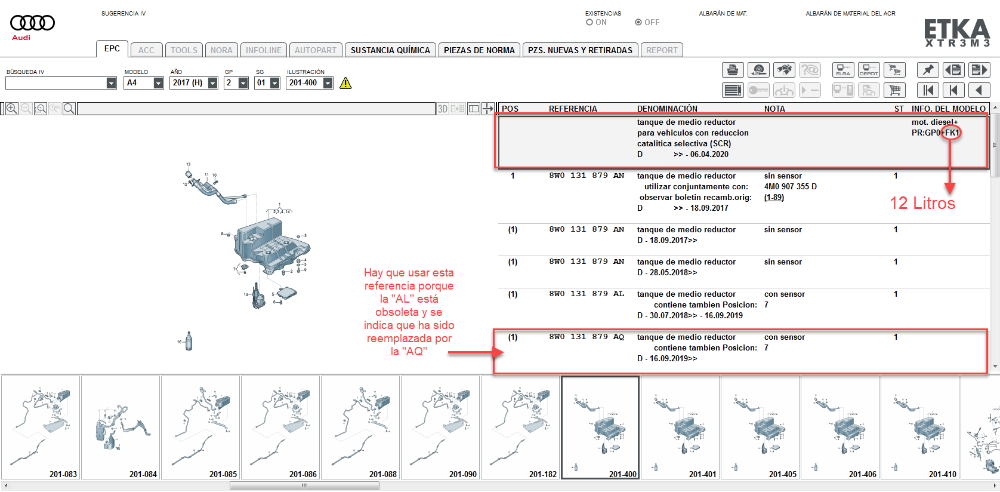Open the Sustancia Química tab

pyautogui.click(x=391, y=50)
